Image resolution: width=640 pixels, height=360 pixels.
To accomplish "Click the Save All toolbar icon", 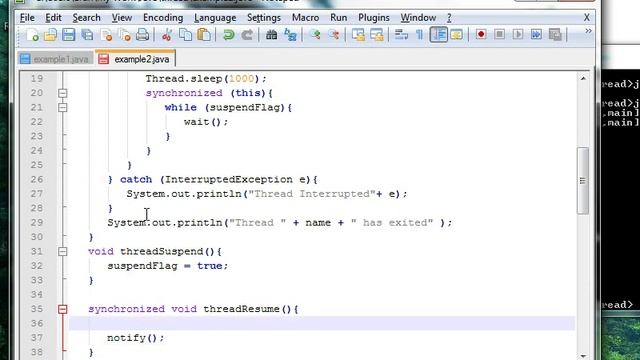I will coord(87,35).
